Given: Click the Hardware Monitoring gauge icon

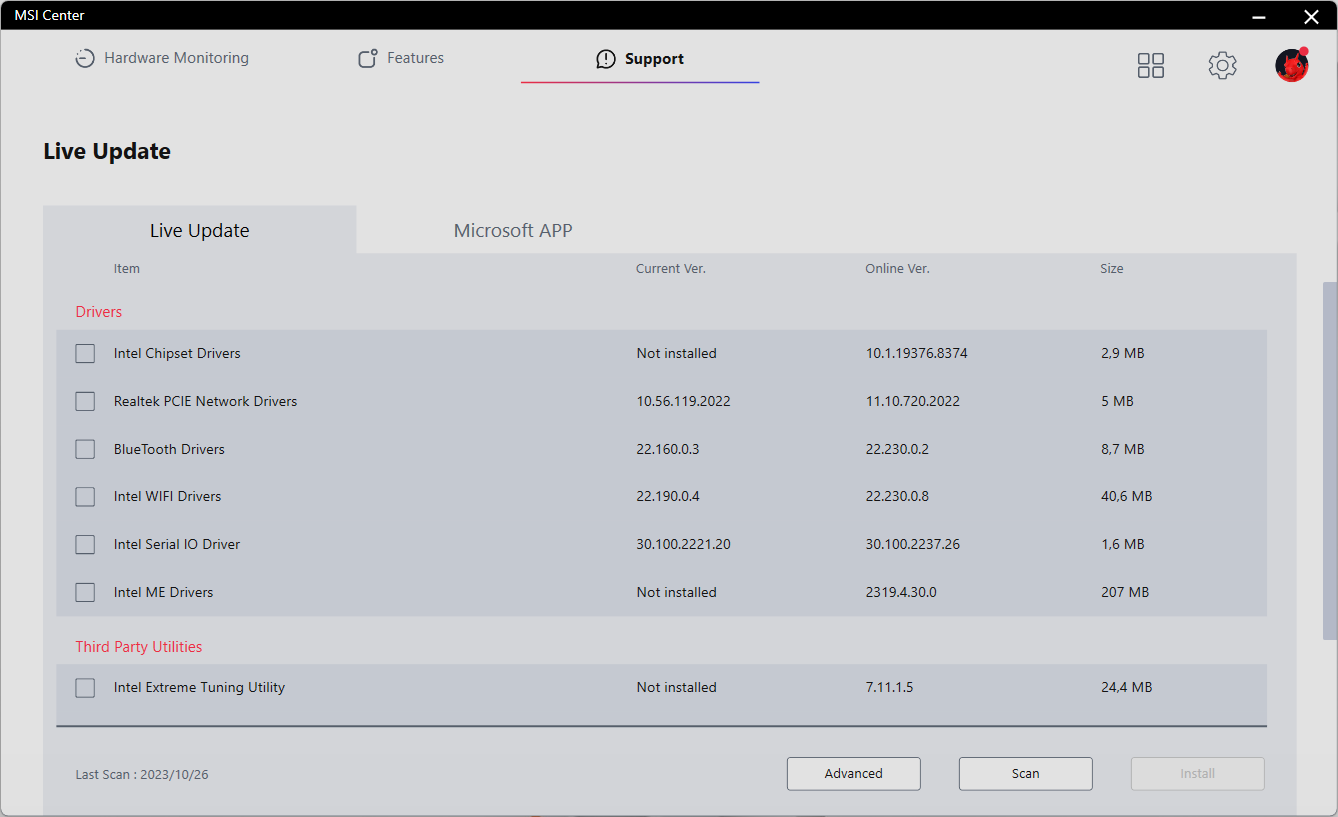Looking at the screenshot, I should coord(85,59).
